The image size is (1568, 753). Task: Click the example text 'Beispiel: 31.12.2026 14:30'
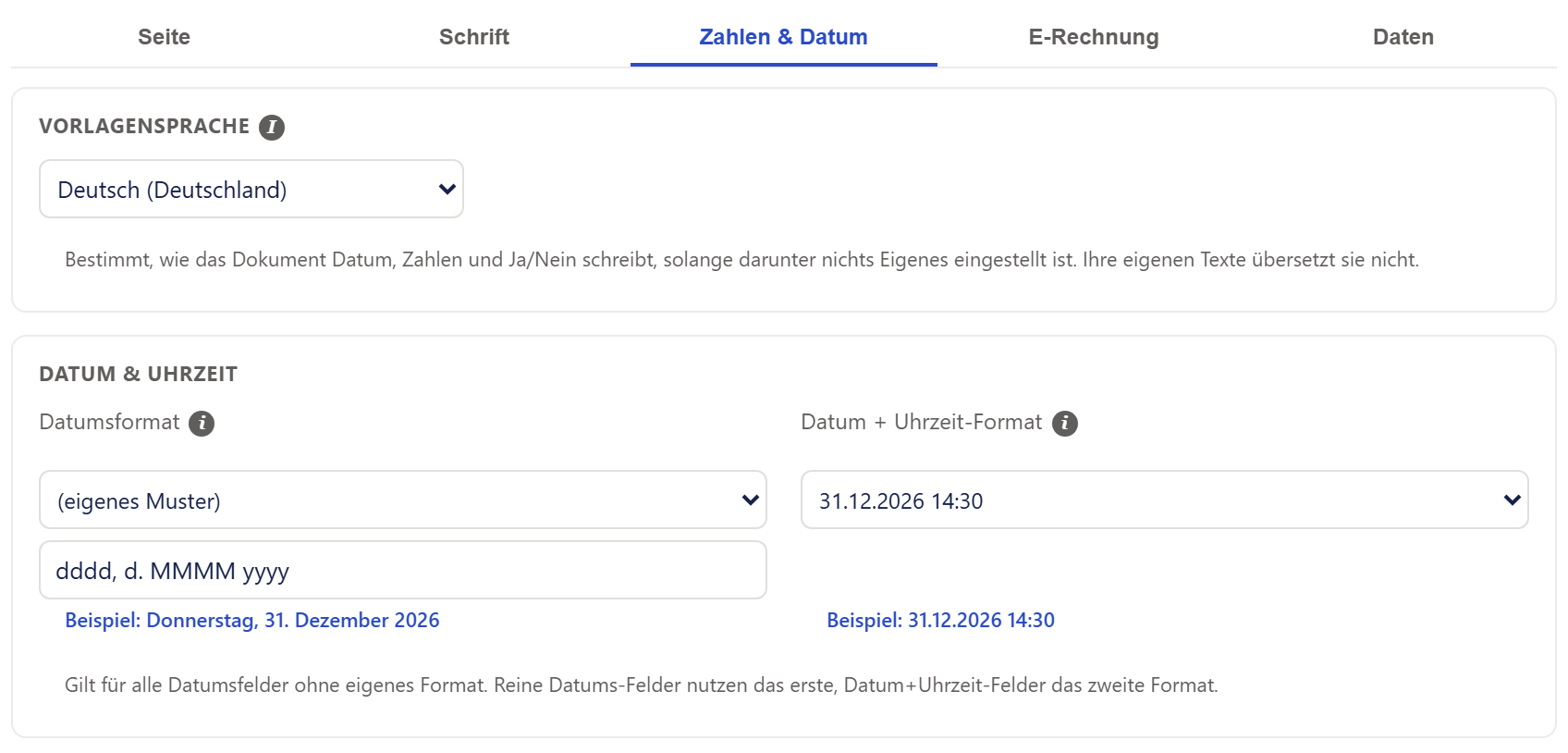[x=940, y=620]
